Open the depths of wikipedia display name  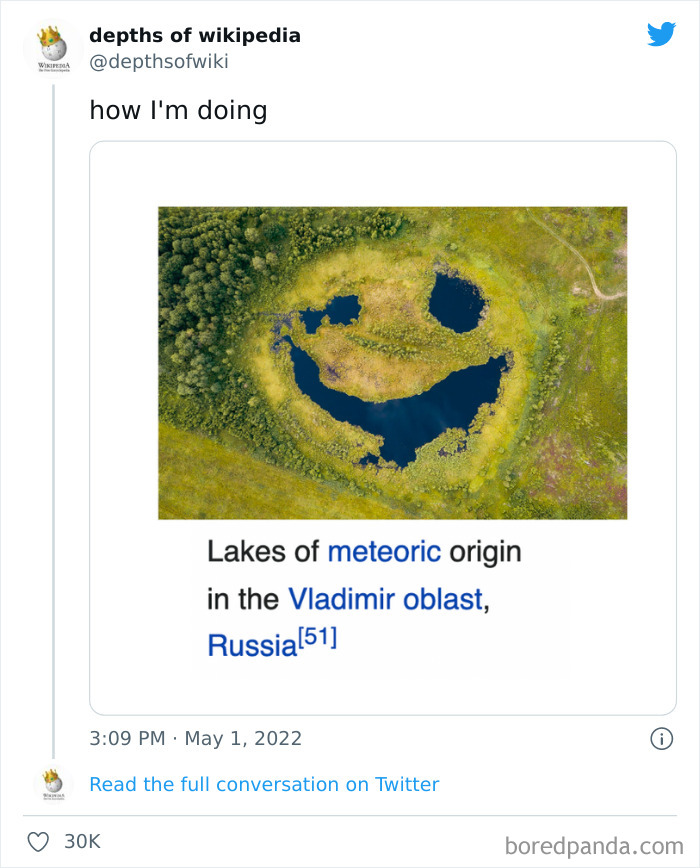[195, 36]
